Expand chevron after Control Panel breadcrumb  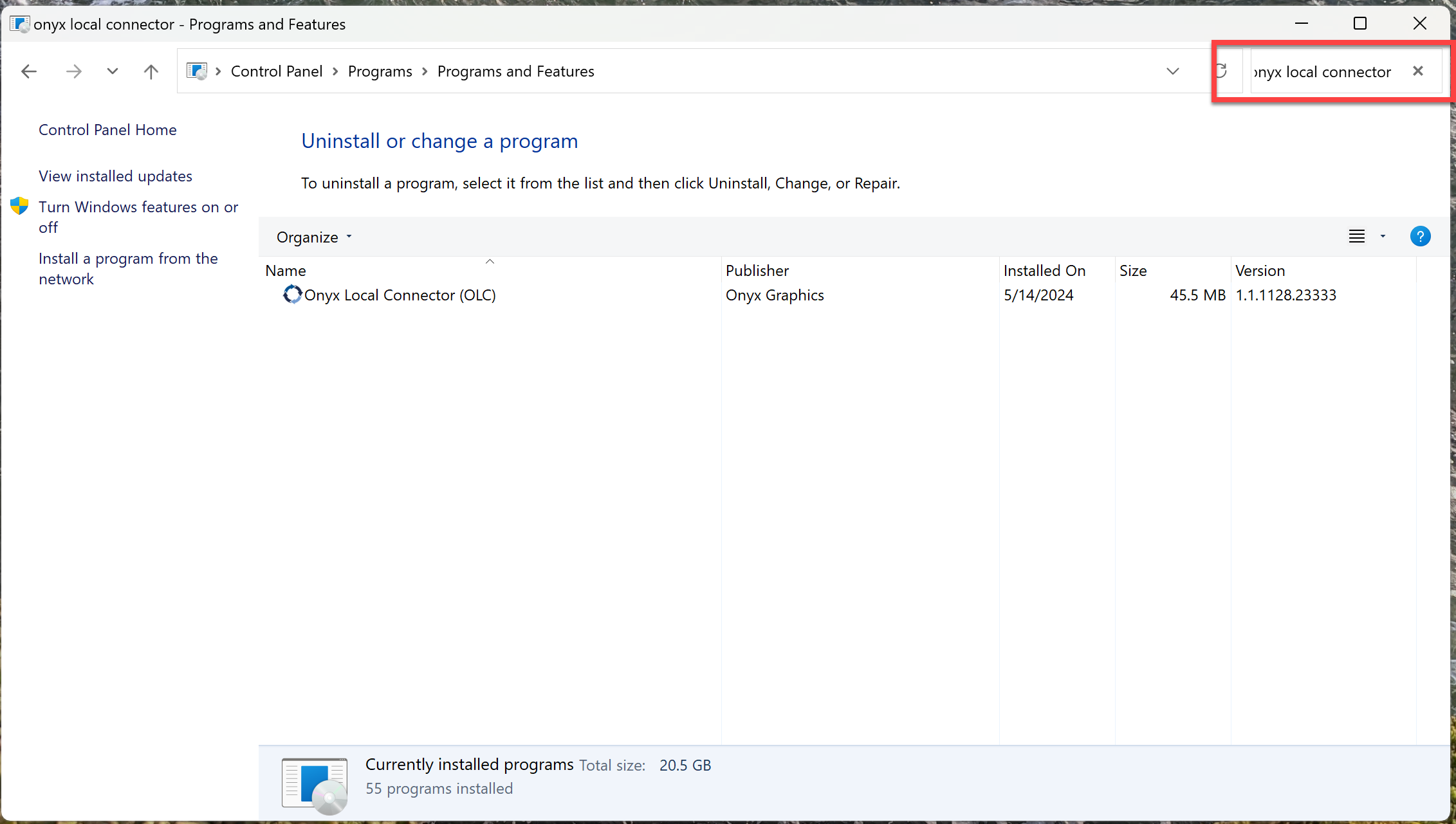tap(335, 71)
